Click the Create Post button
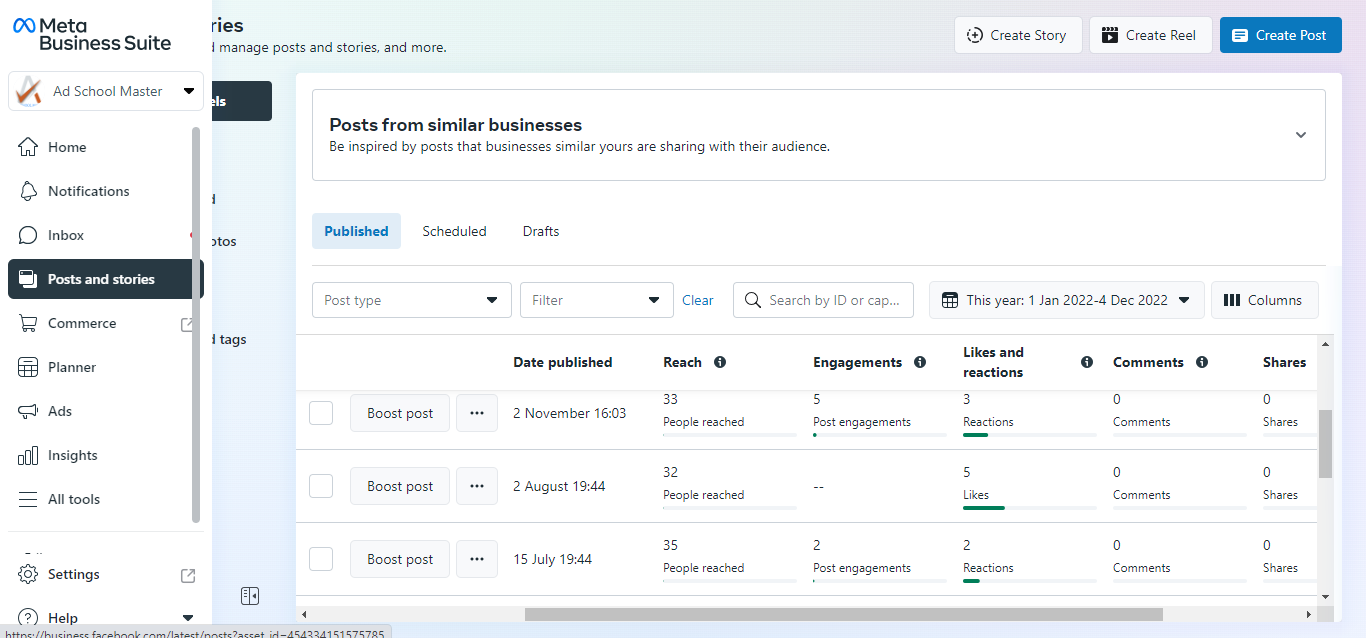1366x638 pixels. pos(1281,35)
